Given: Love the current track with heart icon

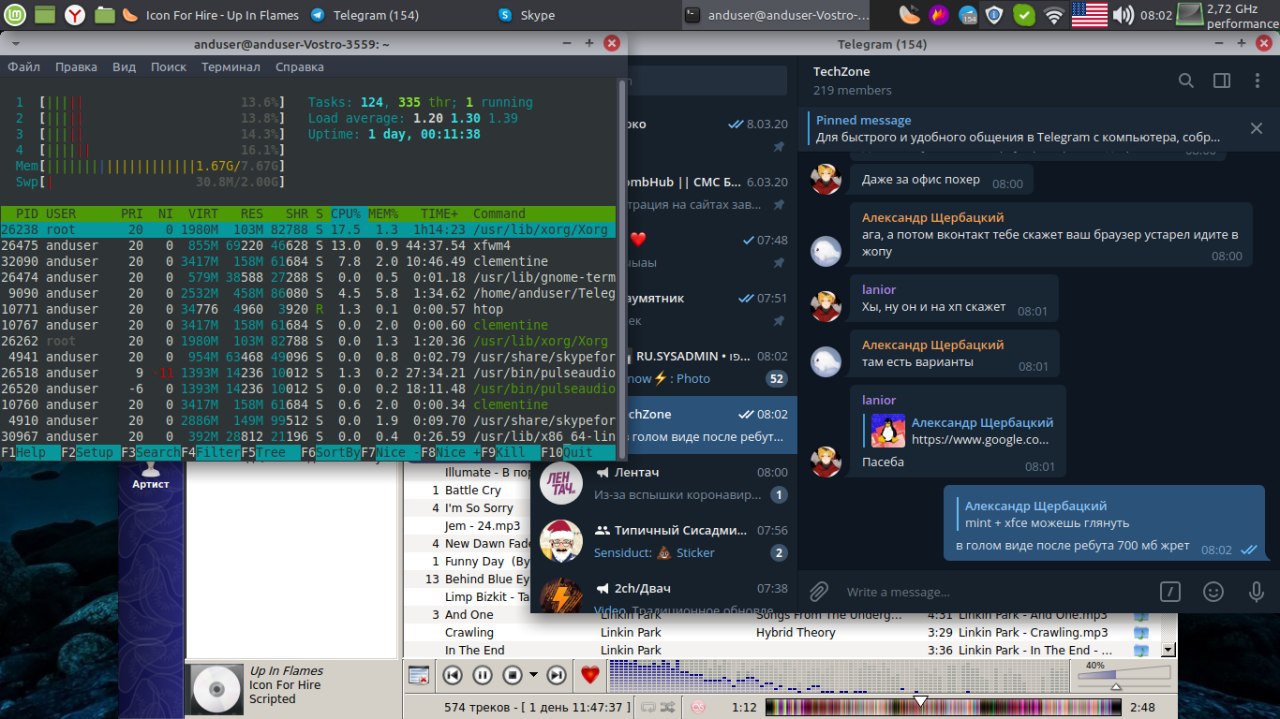Looking at the screenshot, I should [590, 675].
